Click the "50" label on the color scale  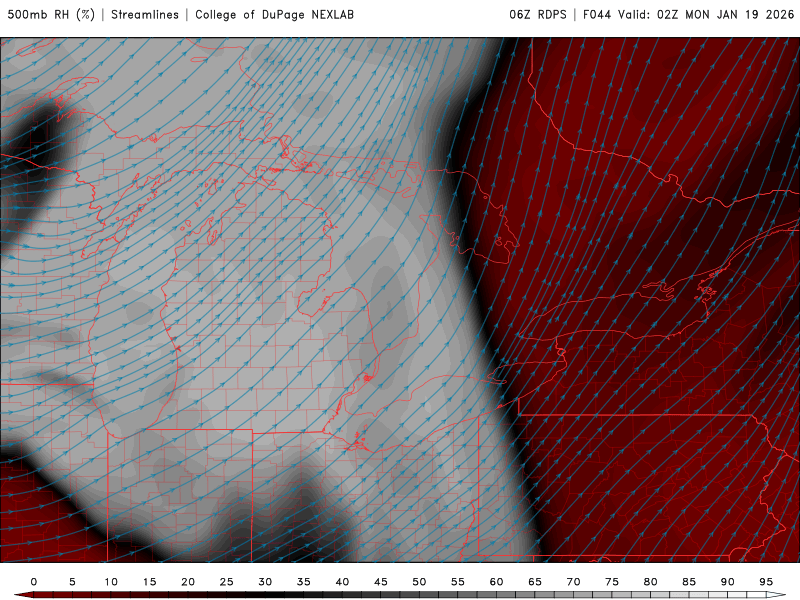point(419,582)
